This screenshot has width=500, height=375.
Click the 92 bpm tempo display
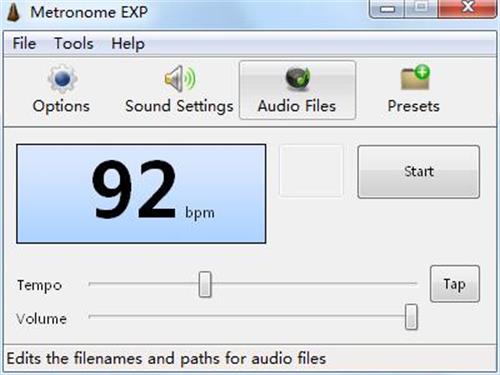point(141,194)
